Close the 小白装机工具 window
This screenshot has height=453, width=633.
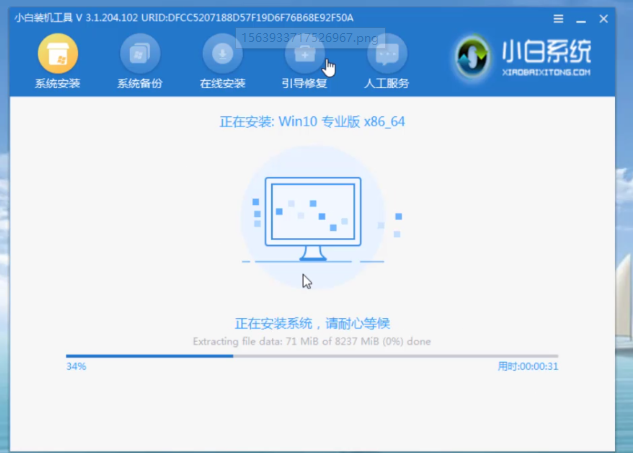coord(604,19)
